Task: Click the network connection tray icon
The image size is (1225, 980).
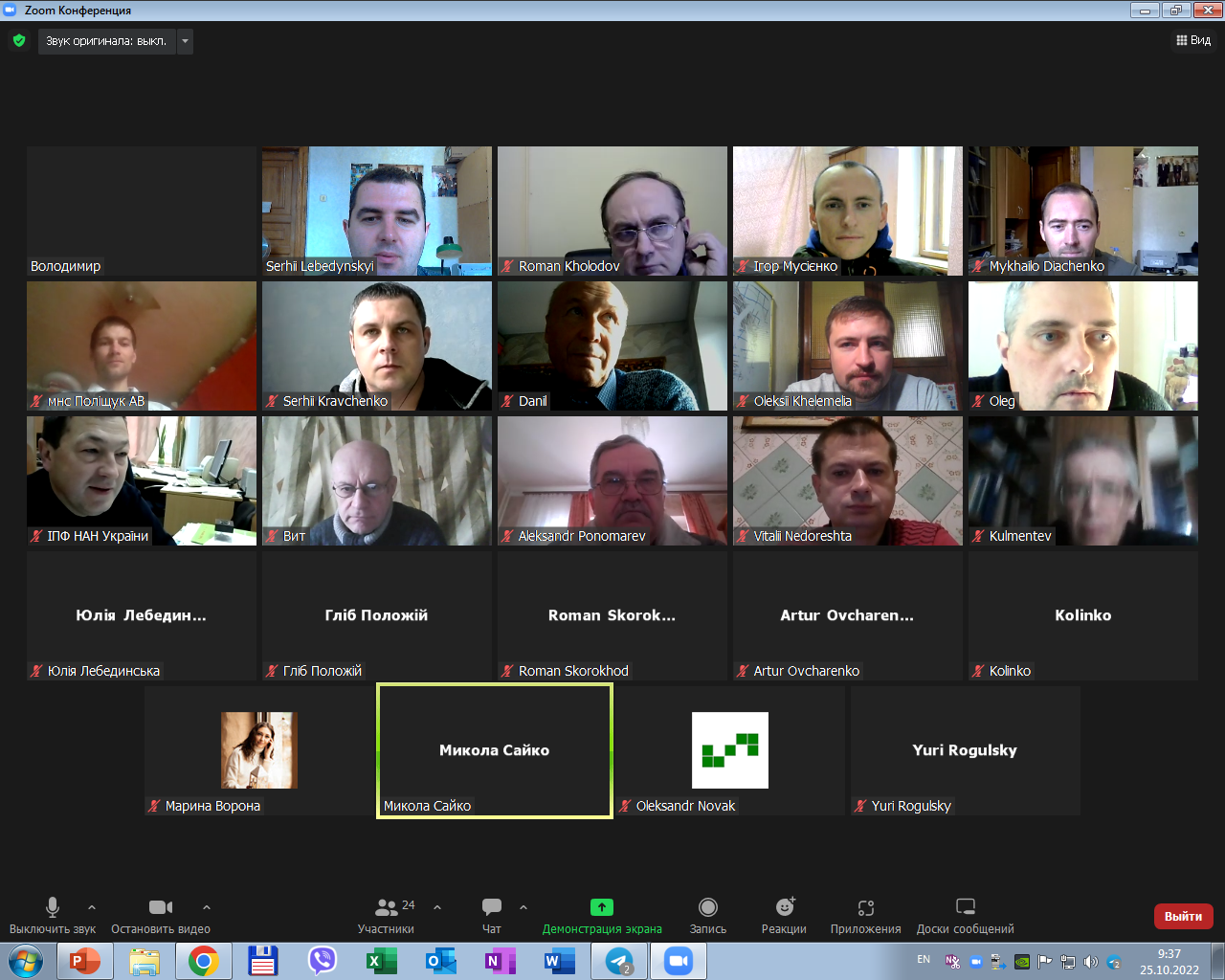Action: pos(1068,962)
